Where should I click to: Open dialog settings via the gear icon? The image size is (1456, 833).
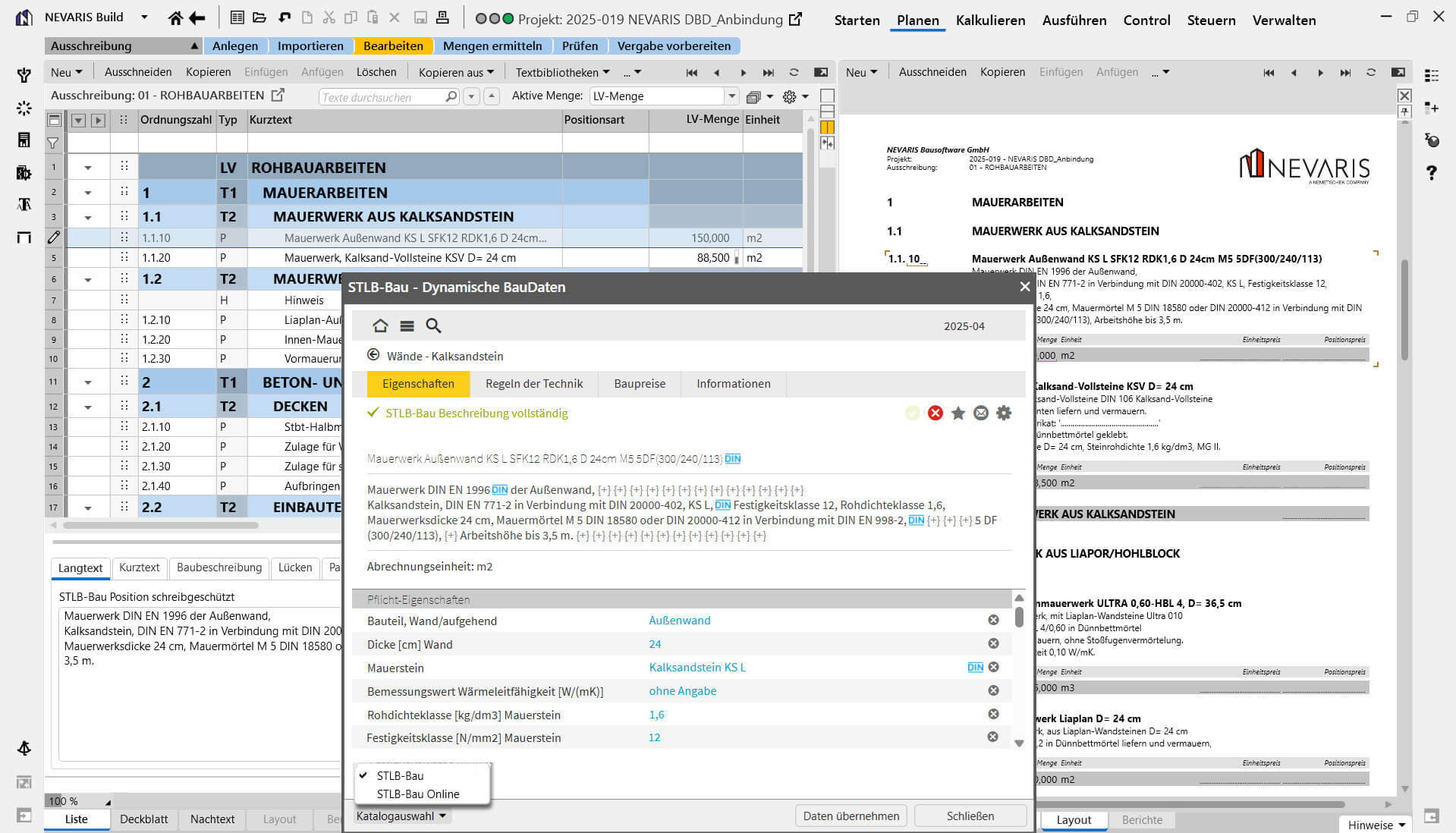pyautogui.click(x=1004, y=413)
